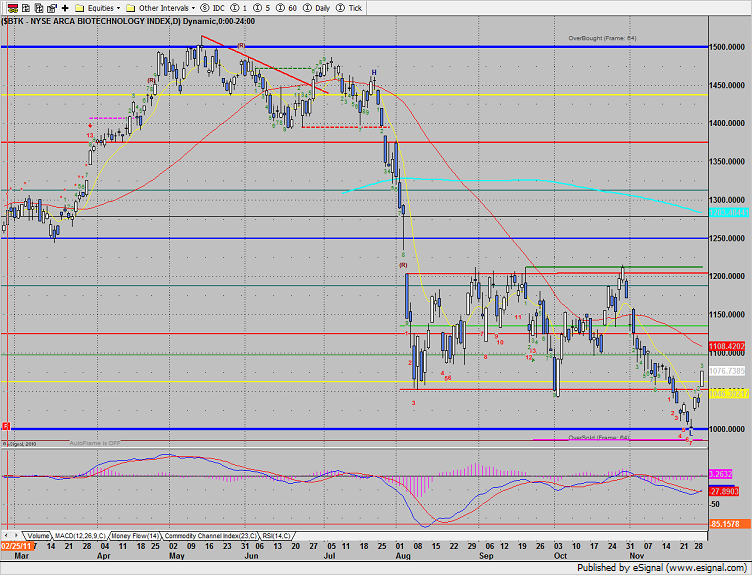Click the Nov month label on time axis
Image resolution: width=752 pixels, height=575 pixels.
pyautogui.click(x=636, y=556)
